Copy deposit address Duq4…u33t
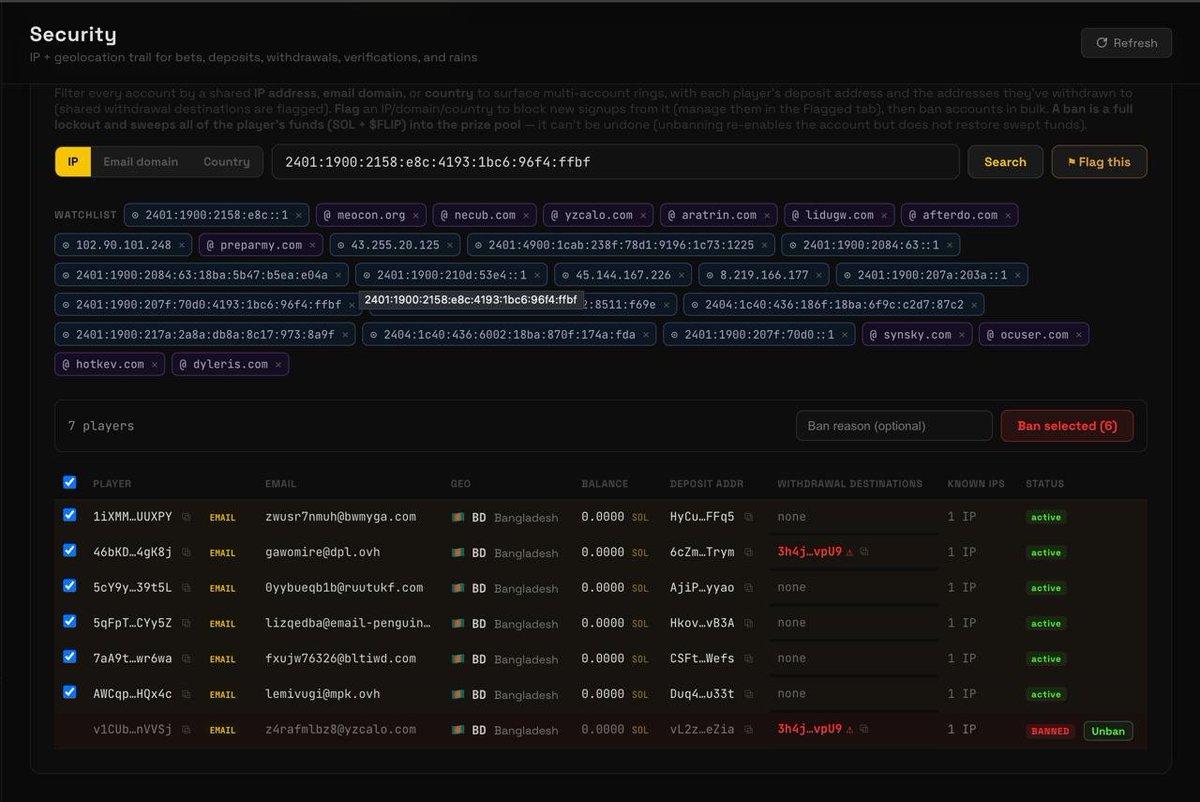Screen dimensions: 1200x802 [x=748, y=694]
